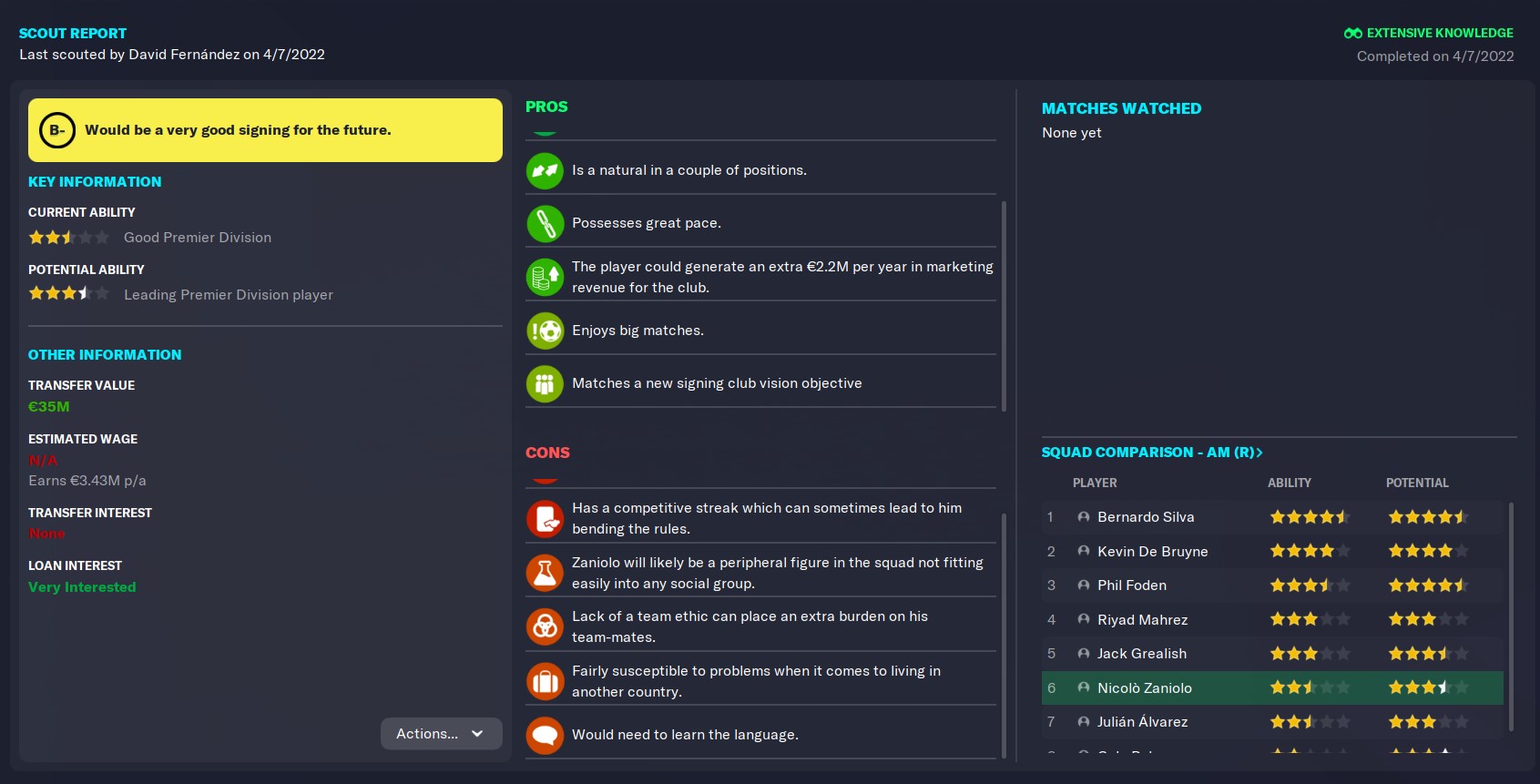Click transfer interest 'None' value
This screenshot has height=784, width=1540.
46,534
